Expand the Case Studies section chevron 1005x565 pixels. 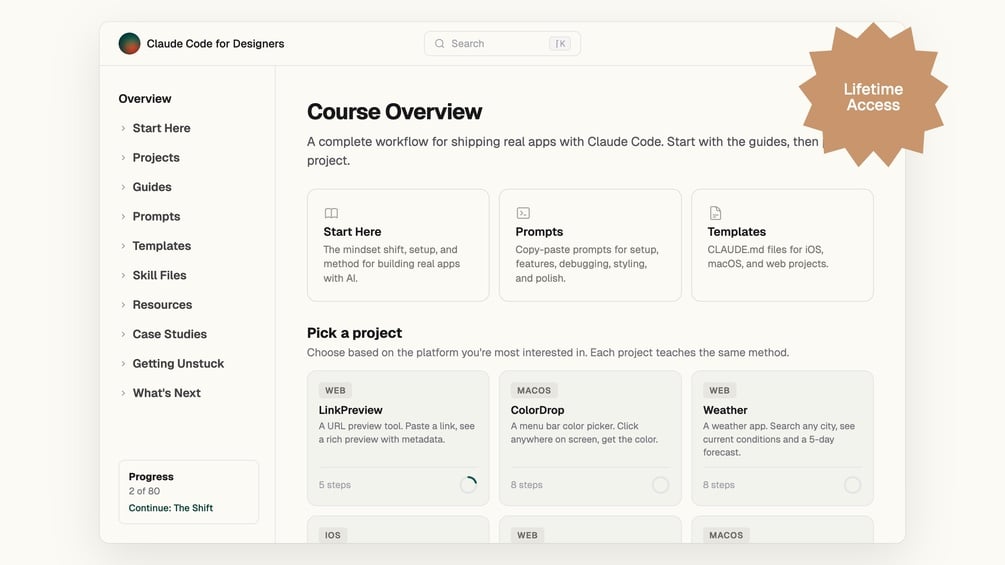pyautogui.click(x=123, y=334)
